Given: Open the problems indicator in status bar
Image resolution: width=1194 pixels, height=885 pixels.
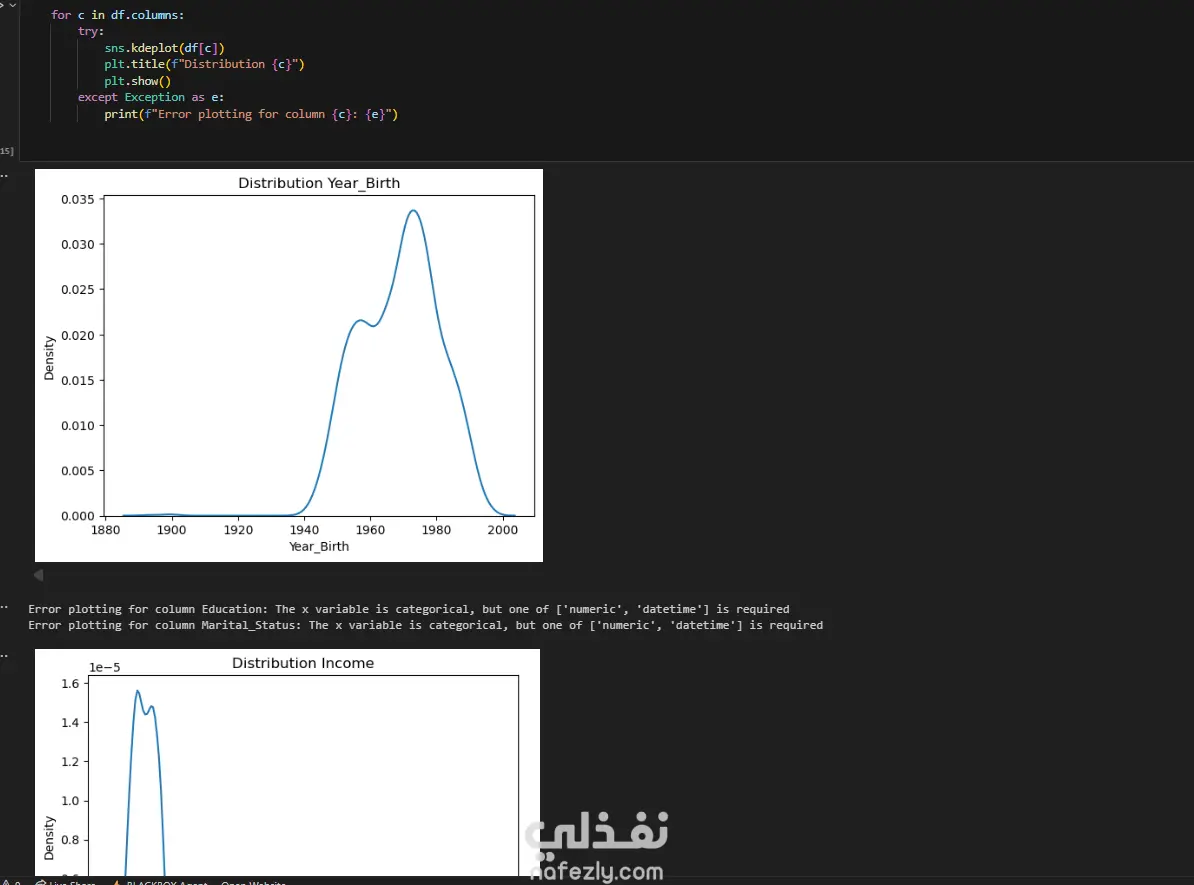Looking at the screenshot, I should (12, 882).
